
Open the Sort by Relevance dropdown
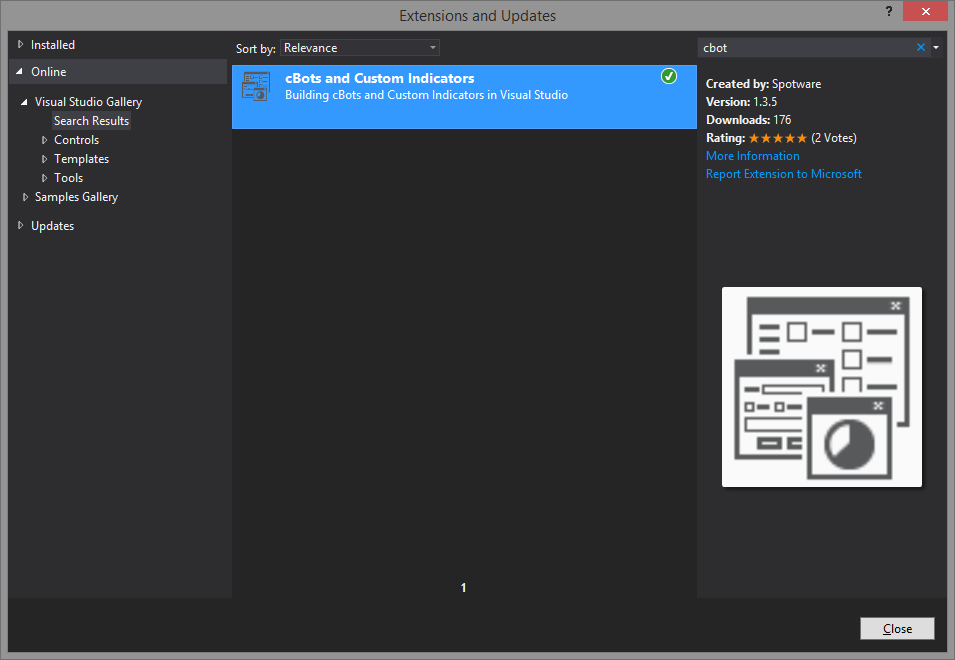[360, 47]
